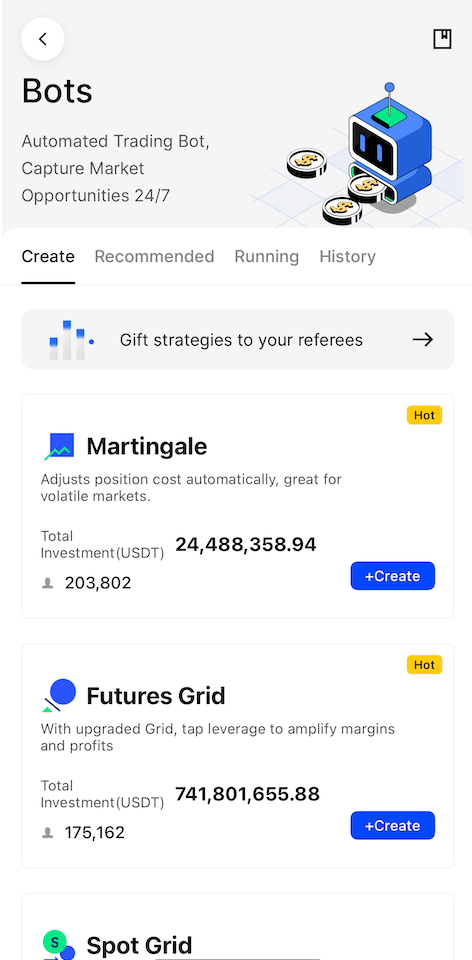
Task: Tap the back arrow button
Action: click(43, 39)
